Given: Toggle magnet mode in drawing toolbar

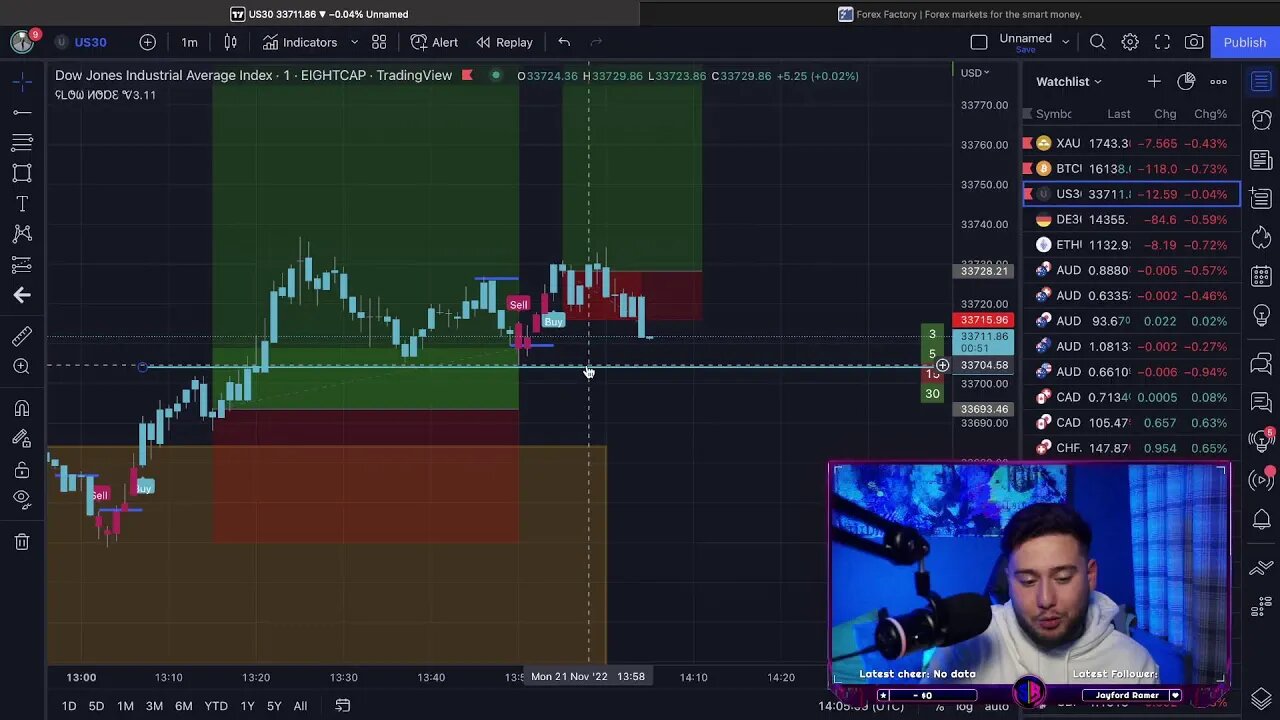Looking at the screenshot, I should click(x=22, y=408).
